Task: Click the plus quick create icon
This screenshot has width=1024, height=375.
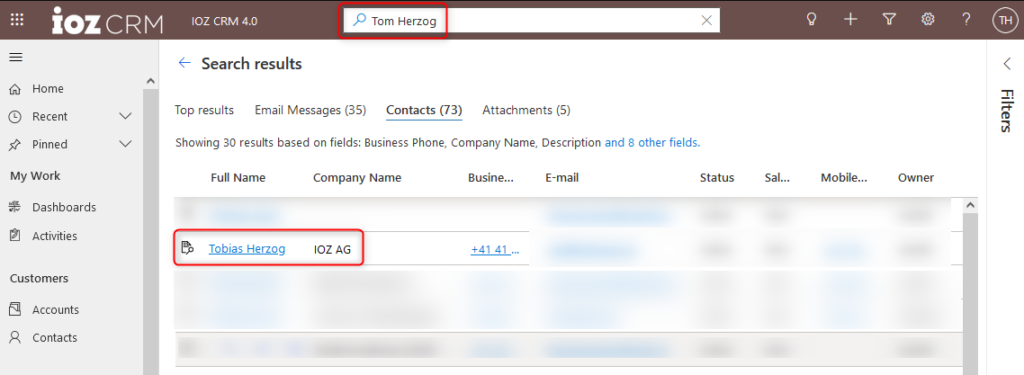Action: [x=850, y=20]
